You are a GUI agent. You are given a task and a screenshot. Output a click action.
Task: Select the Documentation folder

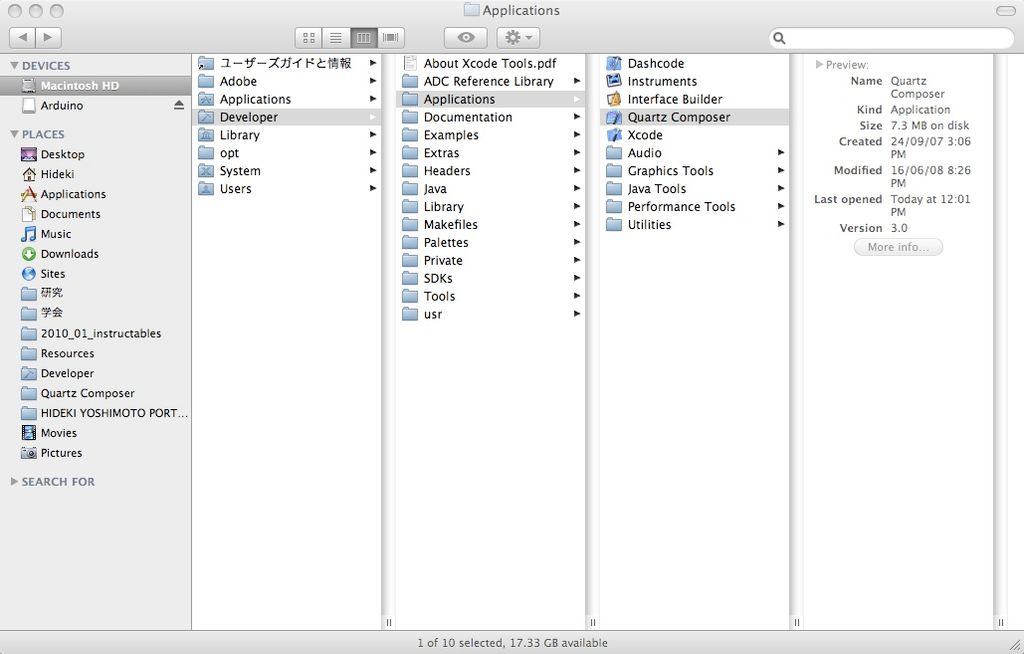tap(491, 117)
